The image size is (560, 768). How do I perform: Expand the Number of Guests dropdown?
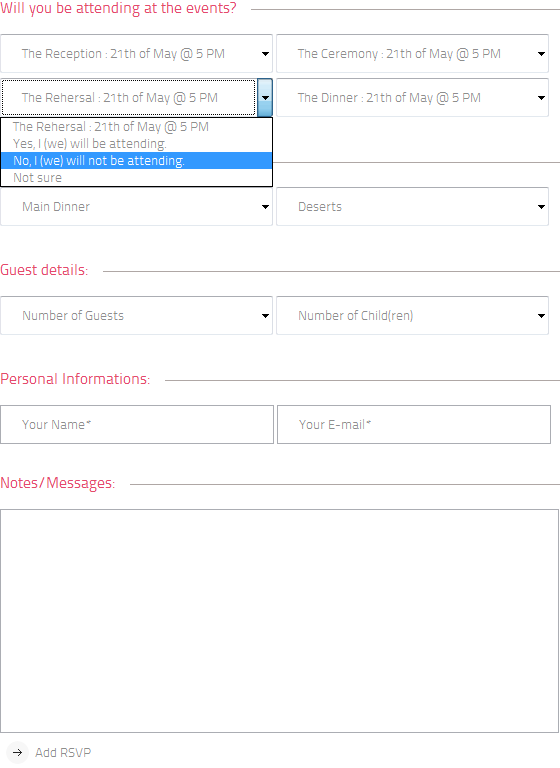point(136,315)
